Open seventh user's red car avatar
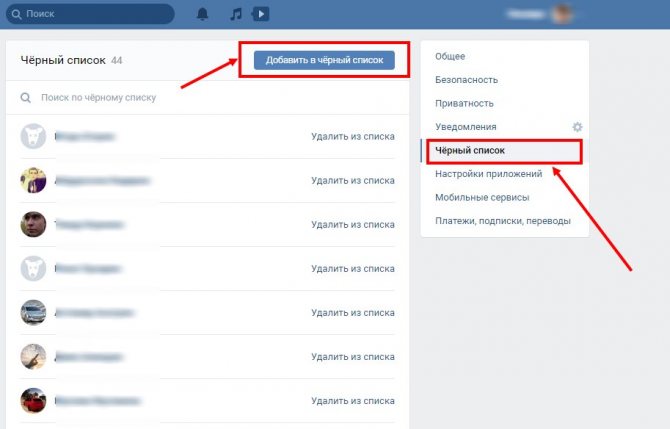This screenshot has height=429, width=670. [x=33, y=400]
